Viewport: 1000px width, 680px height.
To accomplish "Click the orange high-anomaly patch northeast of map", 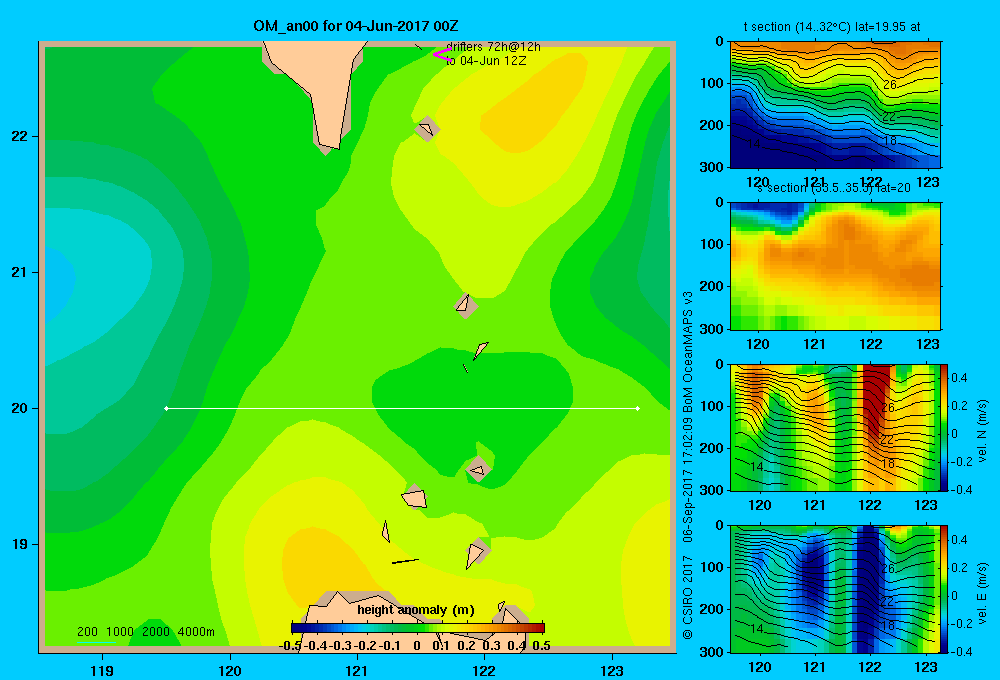I will (536, 102).
